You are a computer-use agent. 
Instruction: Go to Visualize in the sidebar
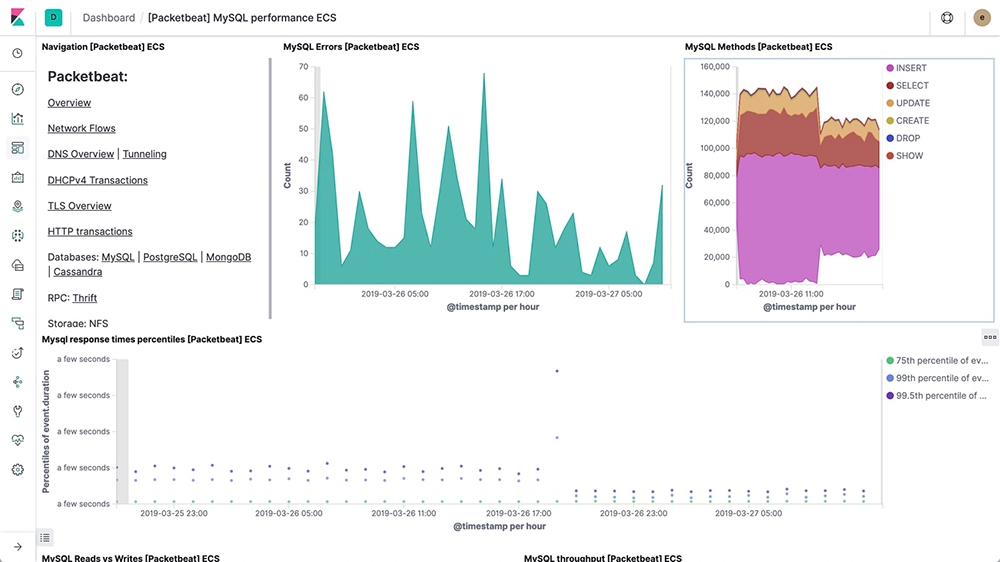(x=17, y=118)
